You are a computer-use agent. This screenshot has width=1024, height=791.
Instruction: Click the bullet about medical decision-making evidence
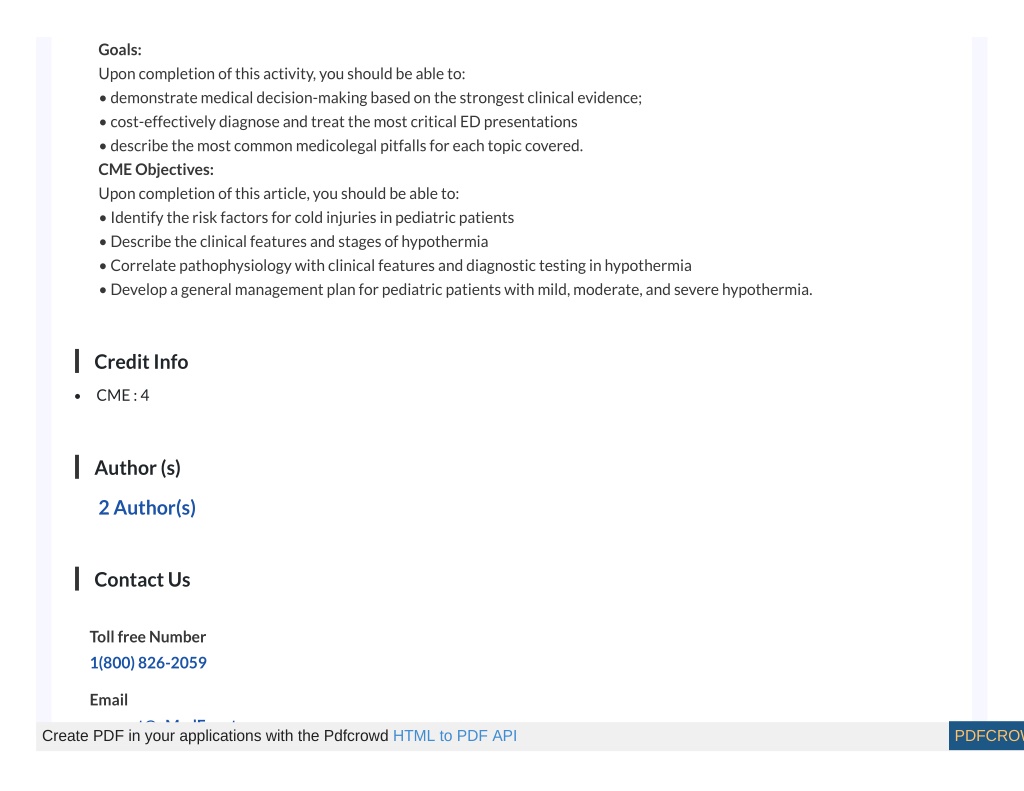(370, 98)
